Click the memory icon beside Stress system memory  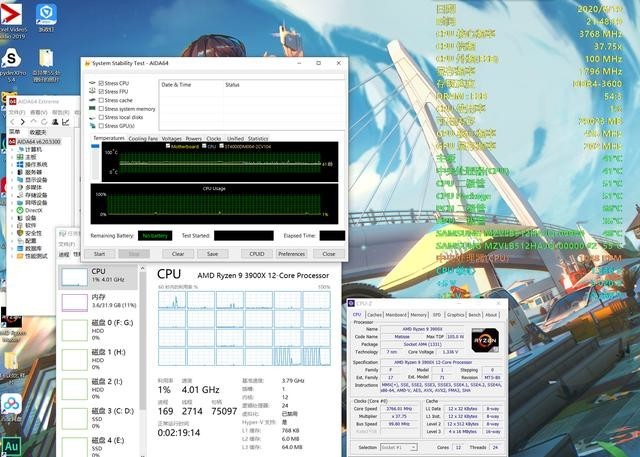pos(92,109)
